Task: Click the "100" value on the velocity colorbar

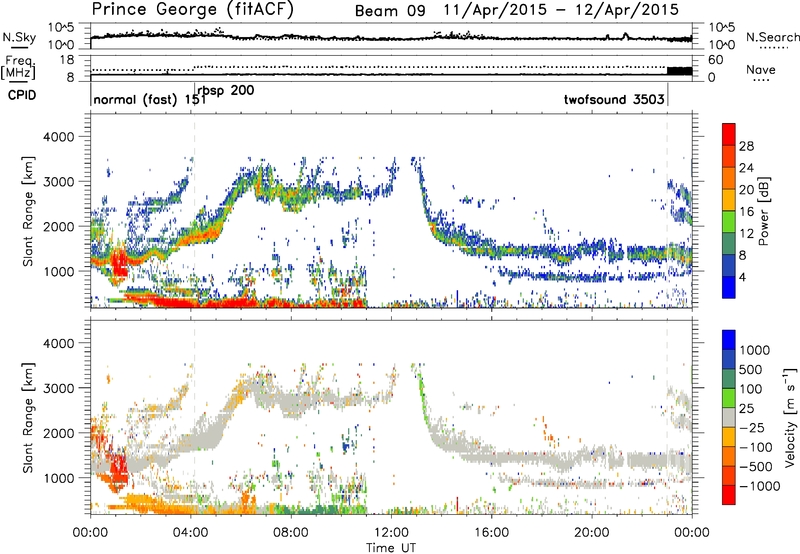Action: (750, 389)
